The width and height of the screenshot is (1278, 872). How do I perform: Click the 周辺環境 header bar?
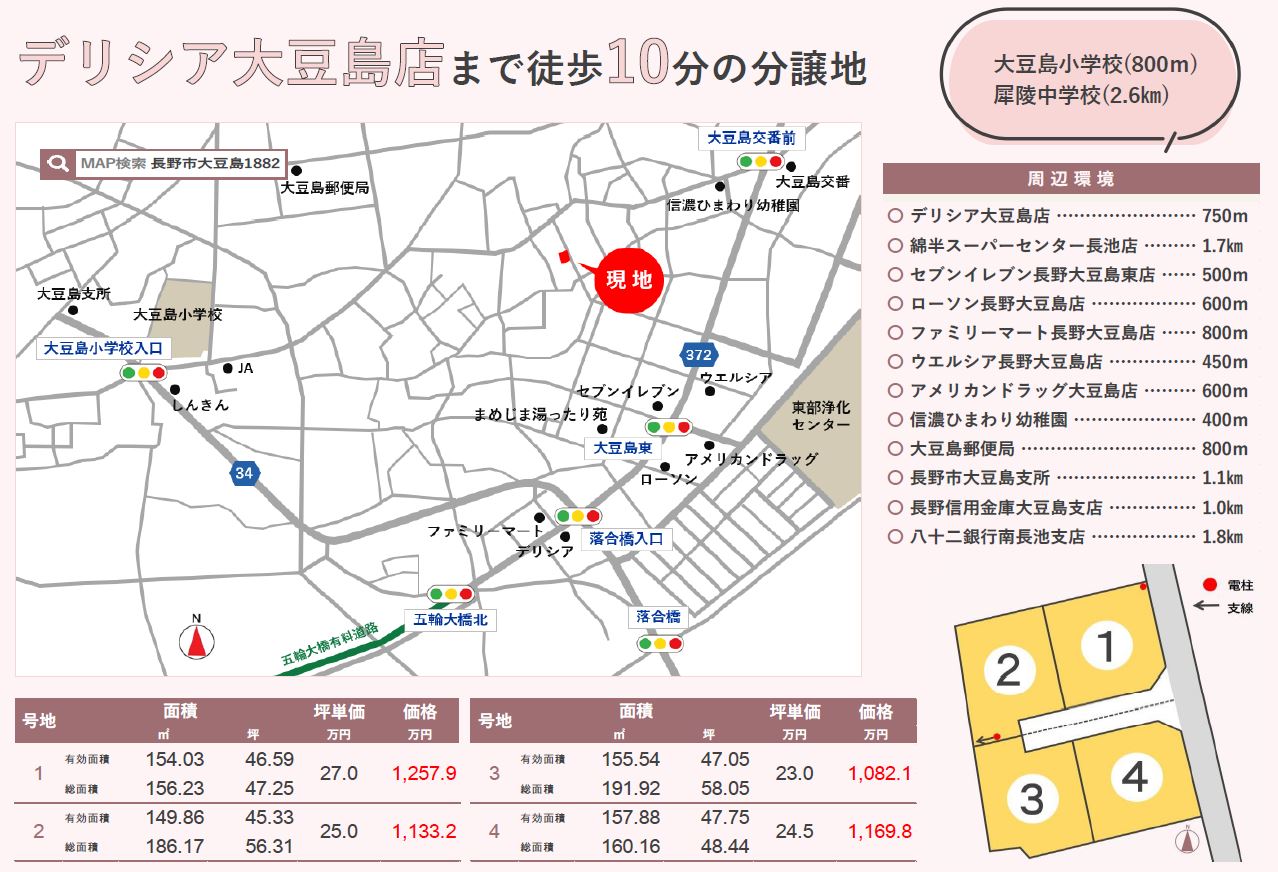(1070, 180)
